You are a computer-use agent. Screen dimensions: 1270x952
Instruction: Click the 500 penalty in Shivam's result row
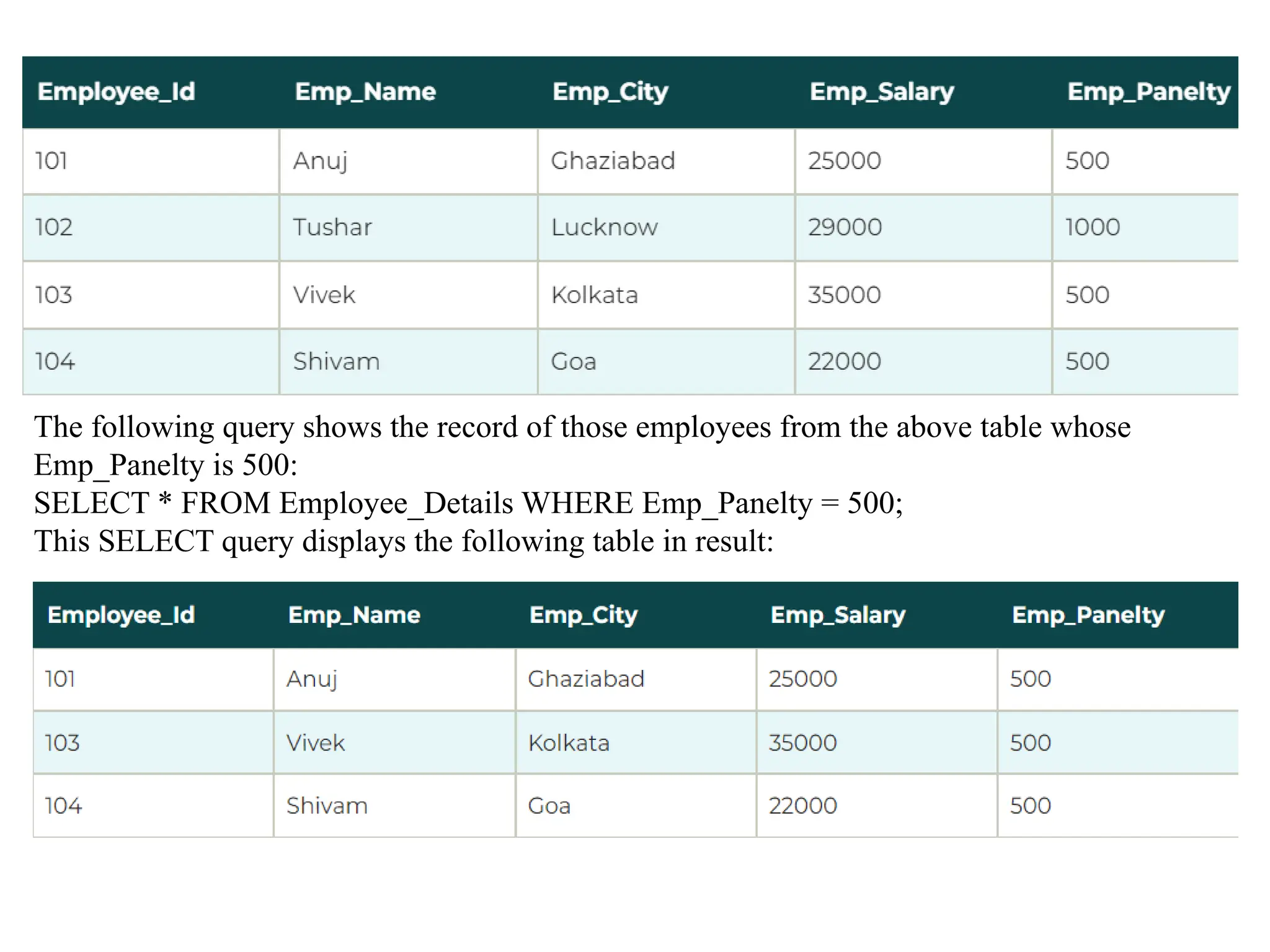(x=1031, y=806)
